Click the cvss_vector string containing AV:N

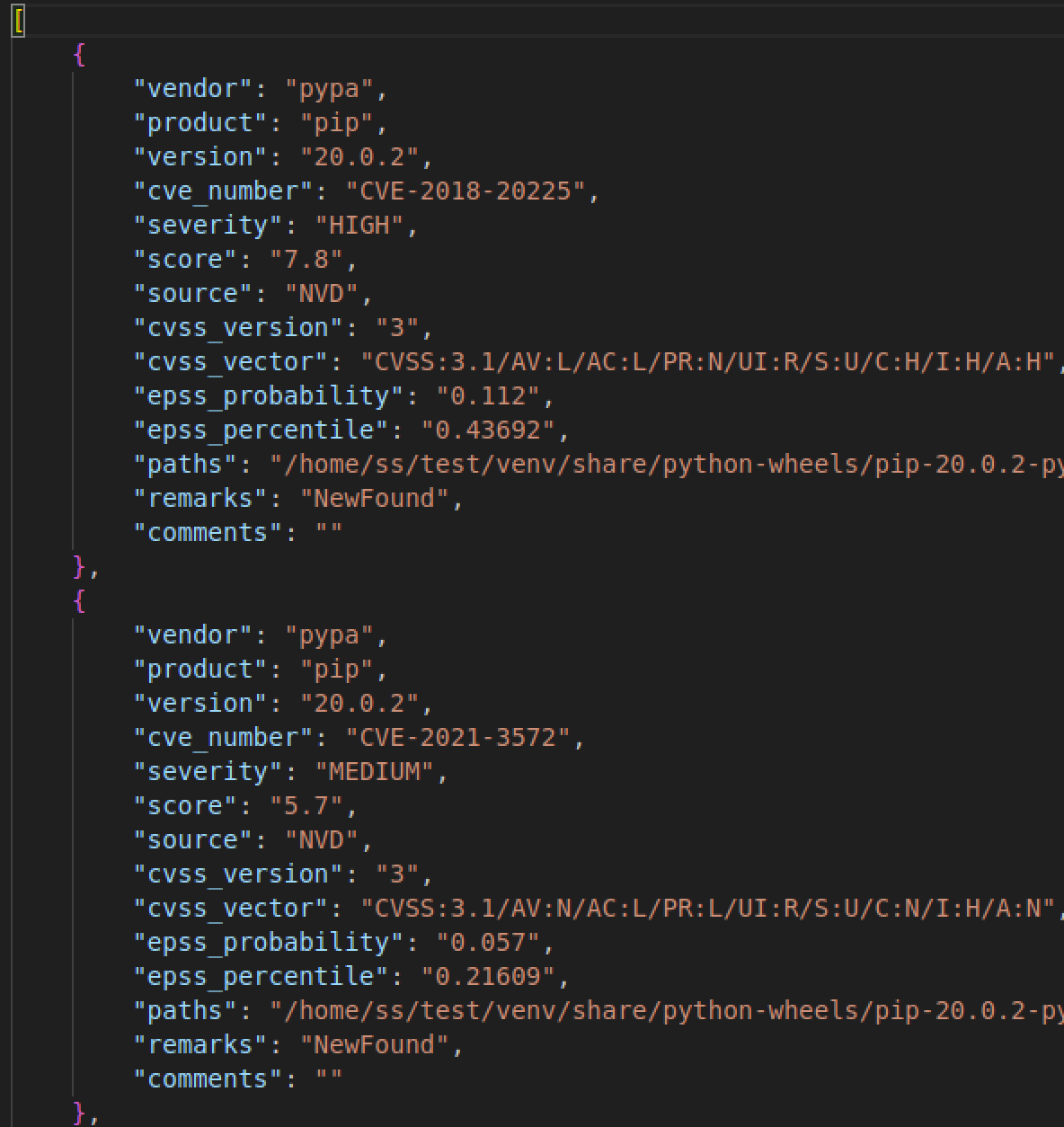coord(707,909)
